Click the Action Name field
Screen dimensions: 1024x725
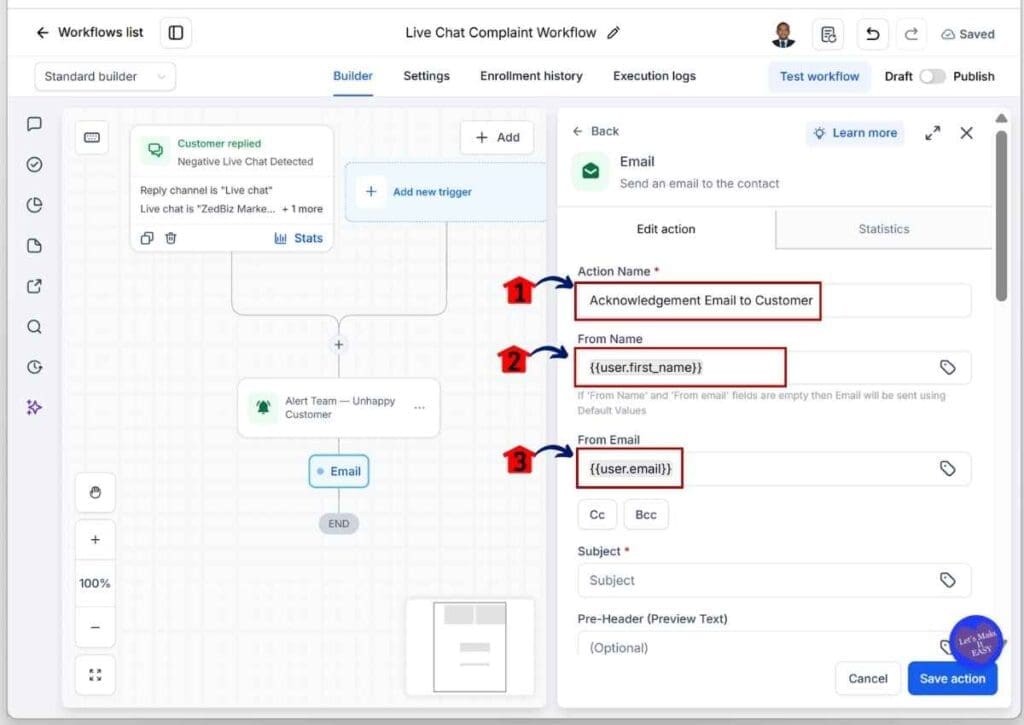[774, 300]
